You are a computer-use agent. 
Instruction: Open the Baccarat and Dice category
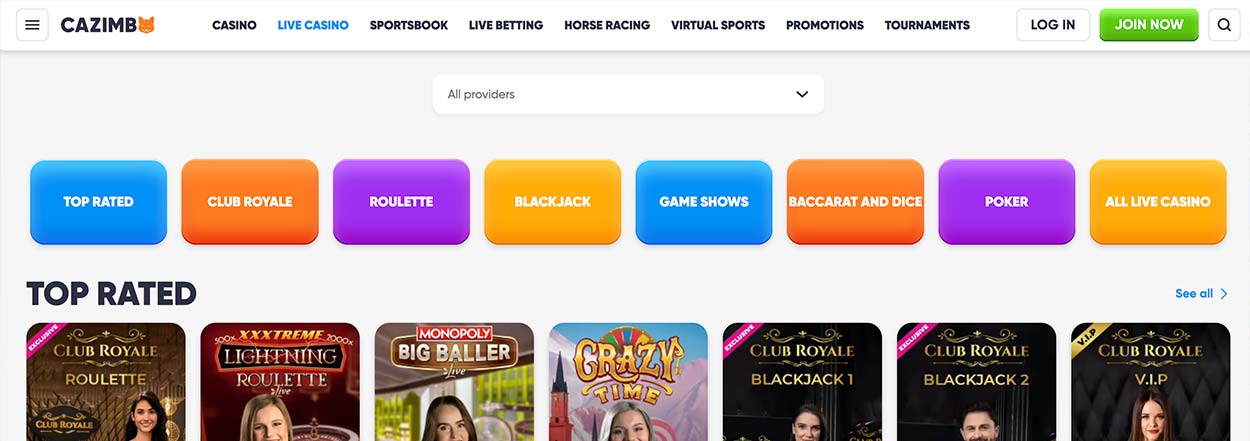[x=855, y=202]
